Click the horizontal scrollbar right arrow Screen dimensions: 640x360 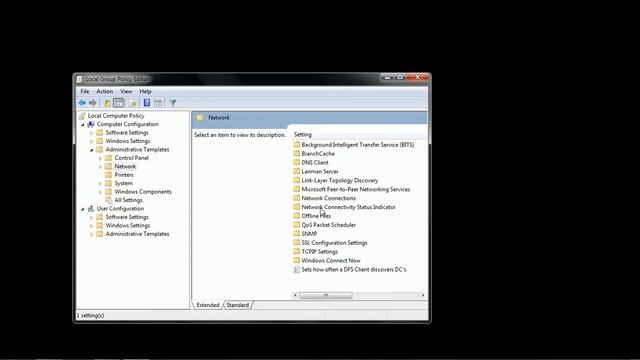pos(423,295)
